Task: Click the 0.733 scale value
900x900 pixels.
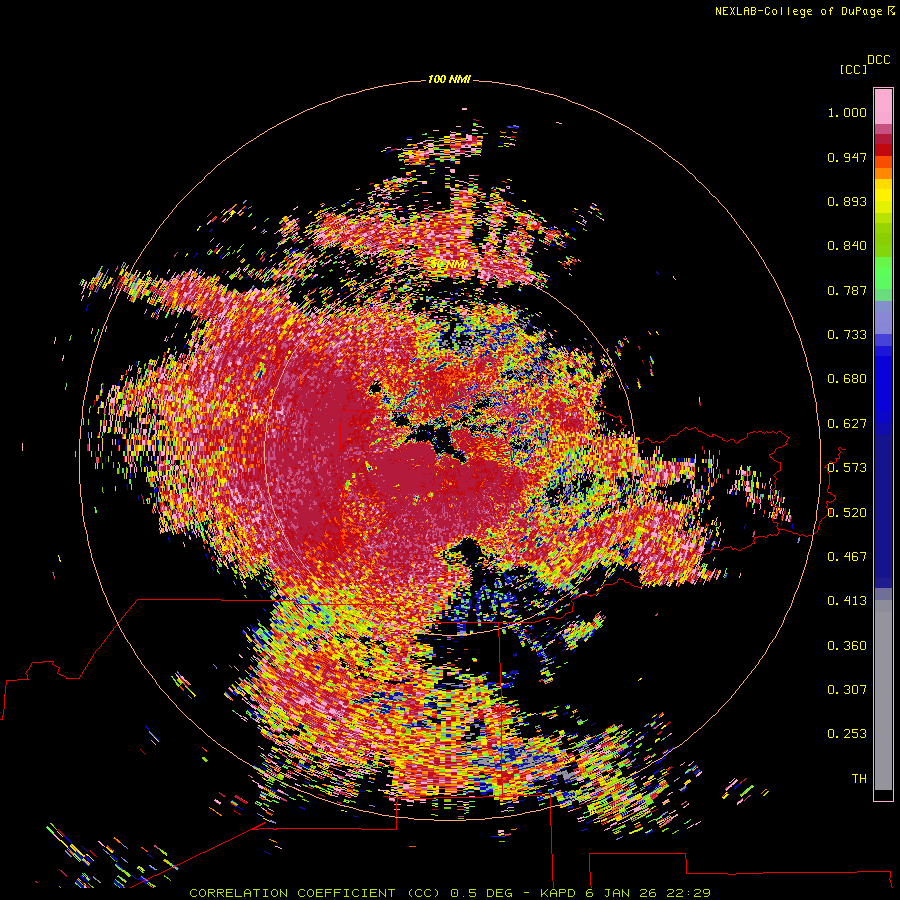Action: pos(847,335)
